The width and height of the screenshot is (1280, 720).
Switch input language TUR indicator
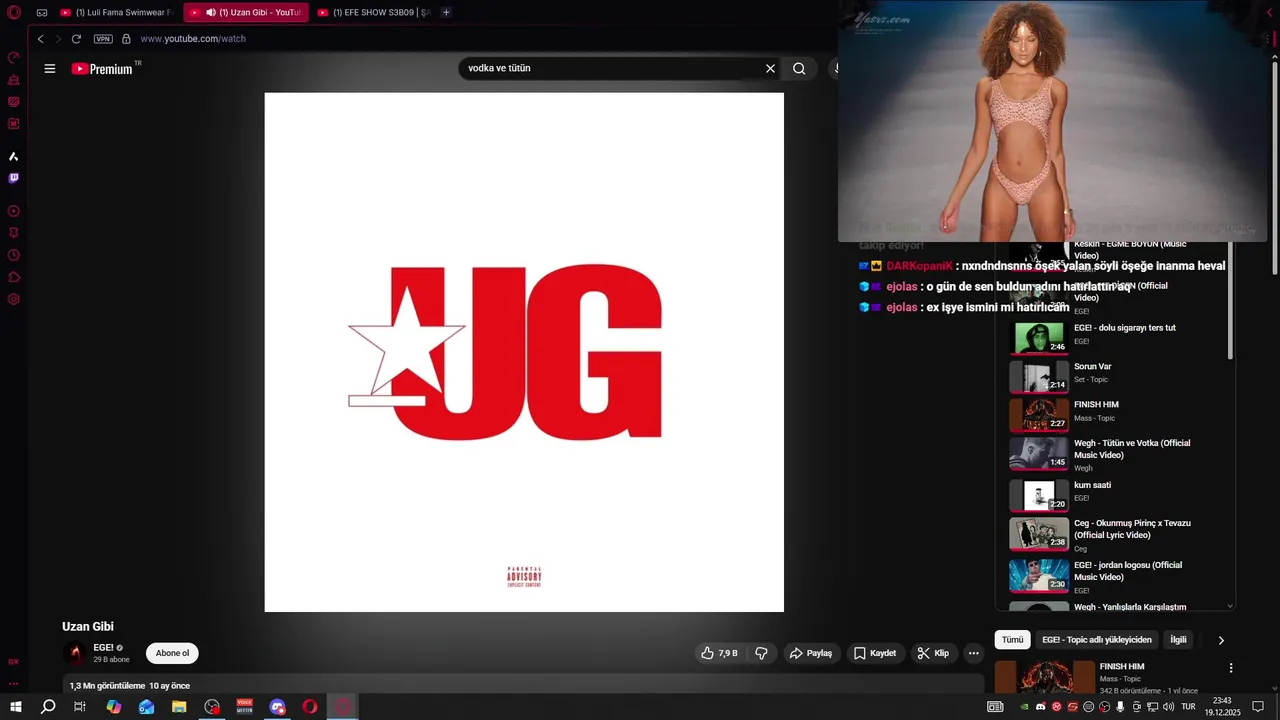[x=1190, y=707]
